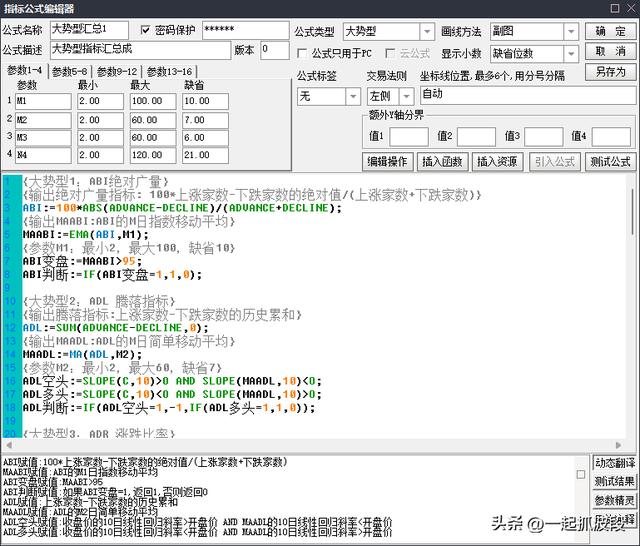This screenshot has width=640, height=546.
Task: Click the 版本 number field
Action: point(275,50)
